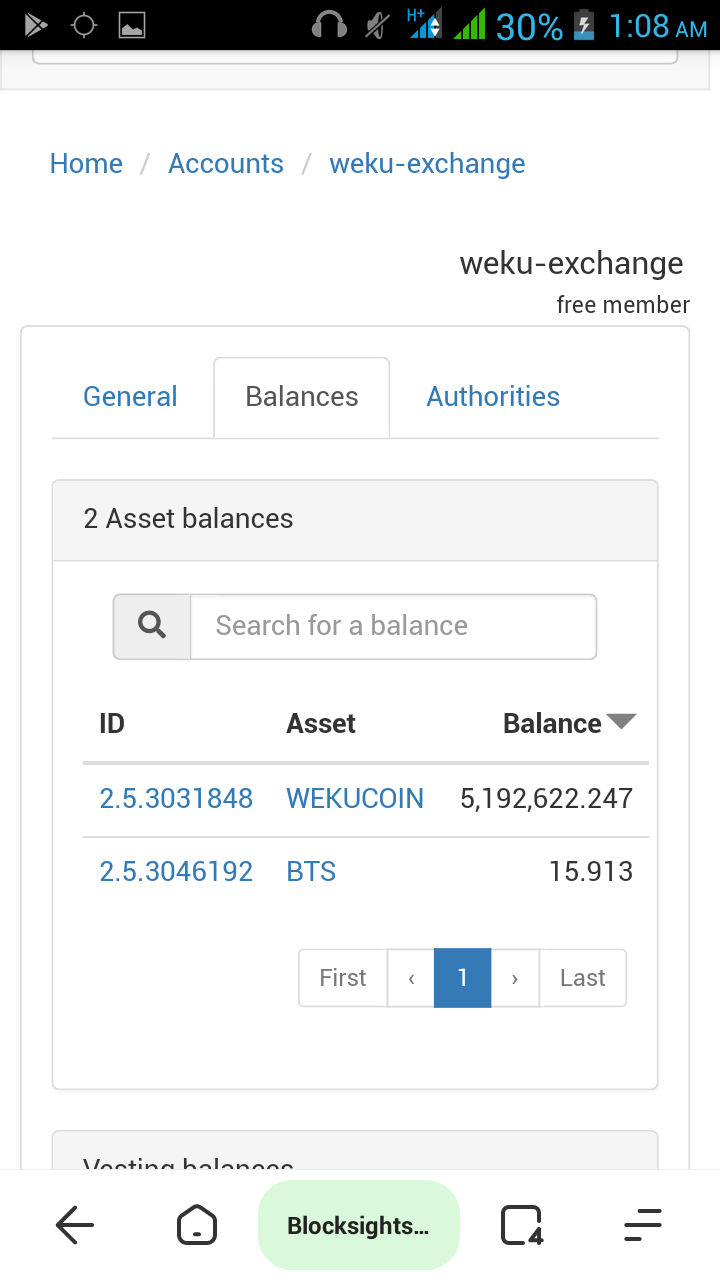Tap the image notification icon in status bar
This screenshot has height=1280, width=720.
coord(132,25)
